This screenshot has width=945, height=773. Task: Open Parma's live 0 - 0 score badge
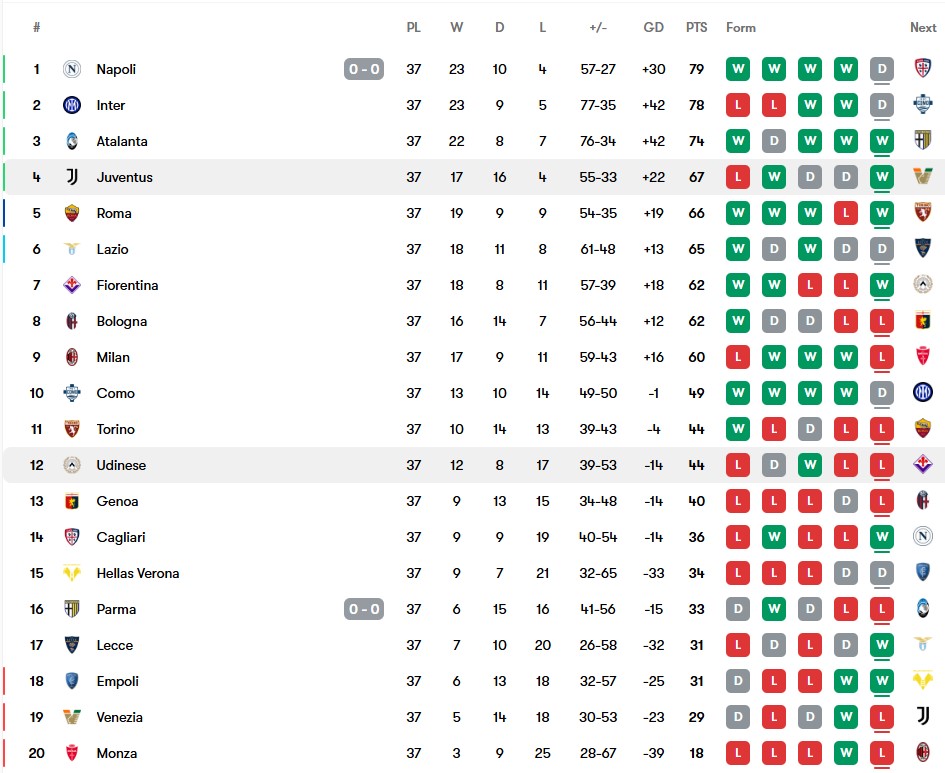coord(364,609)
